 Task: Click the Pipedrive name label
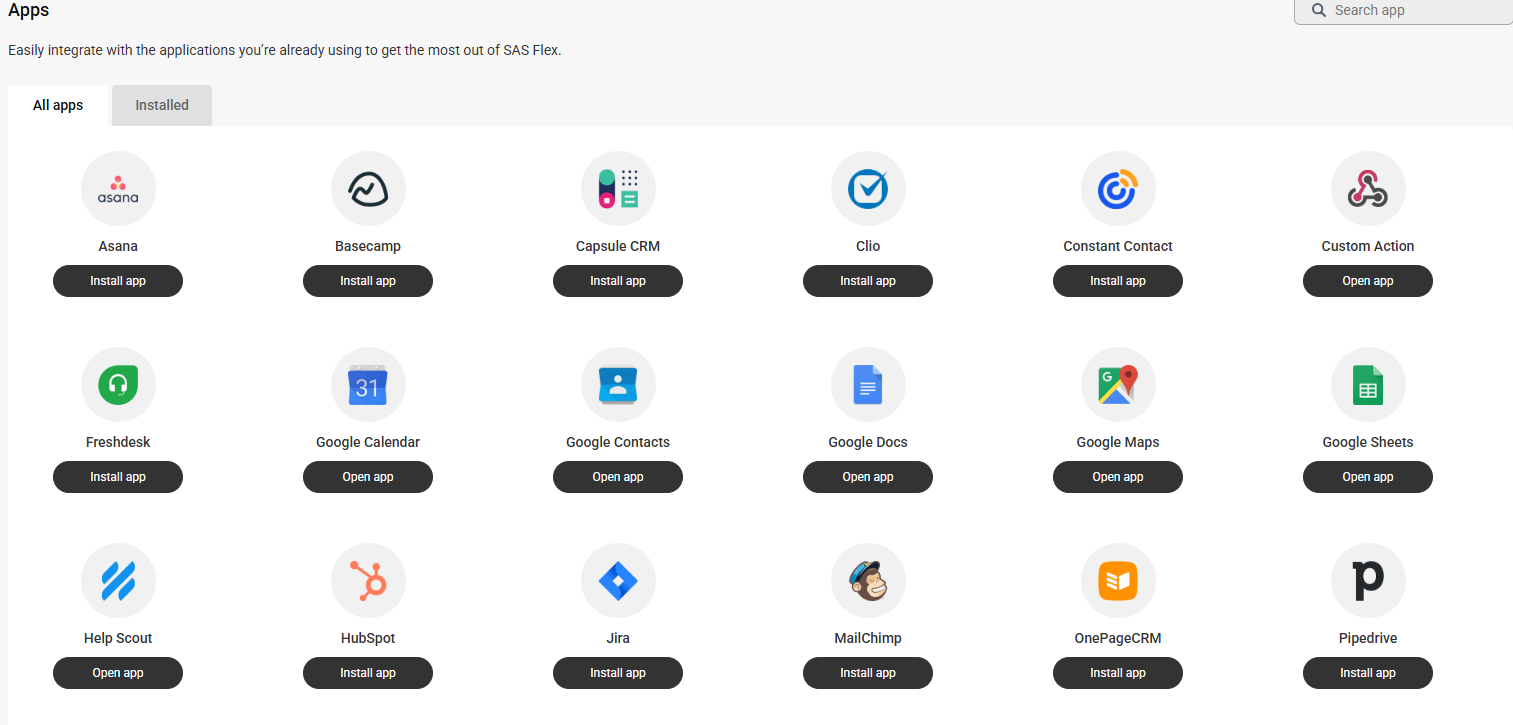[x=1368, y=638]
